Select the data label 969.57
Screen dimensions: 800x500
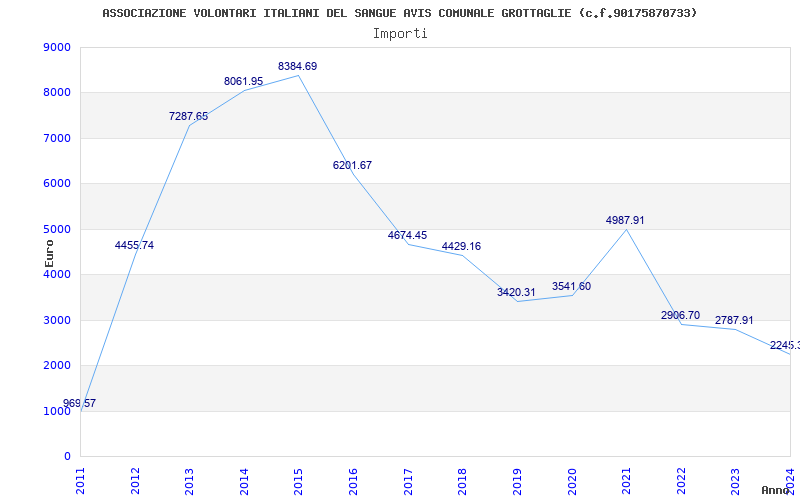pyautogui.click(x=80, y=403)
